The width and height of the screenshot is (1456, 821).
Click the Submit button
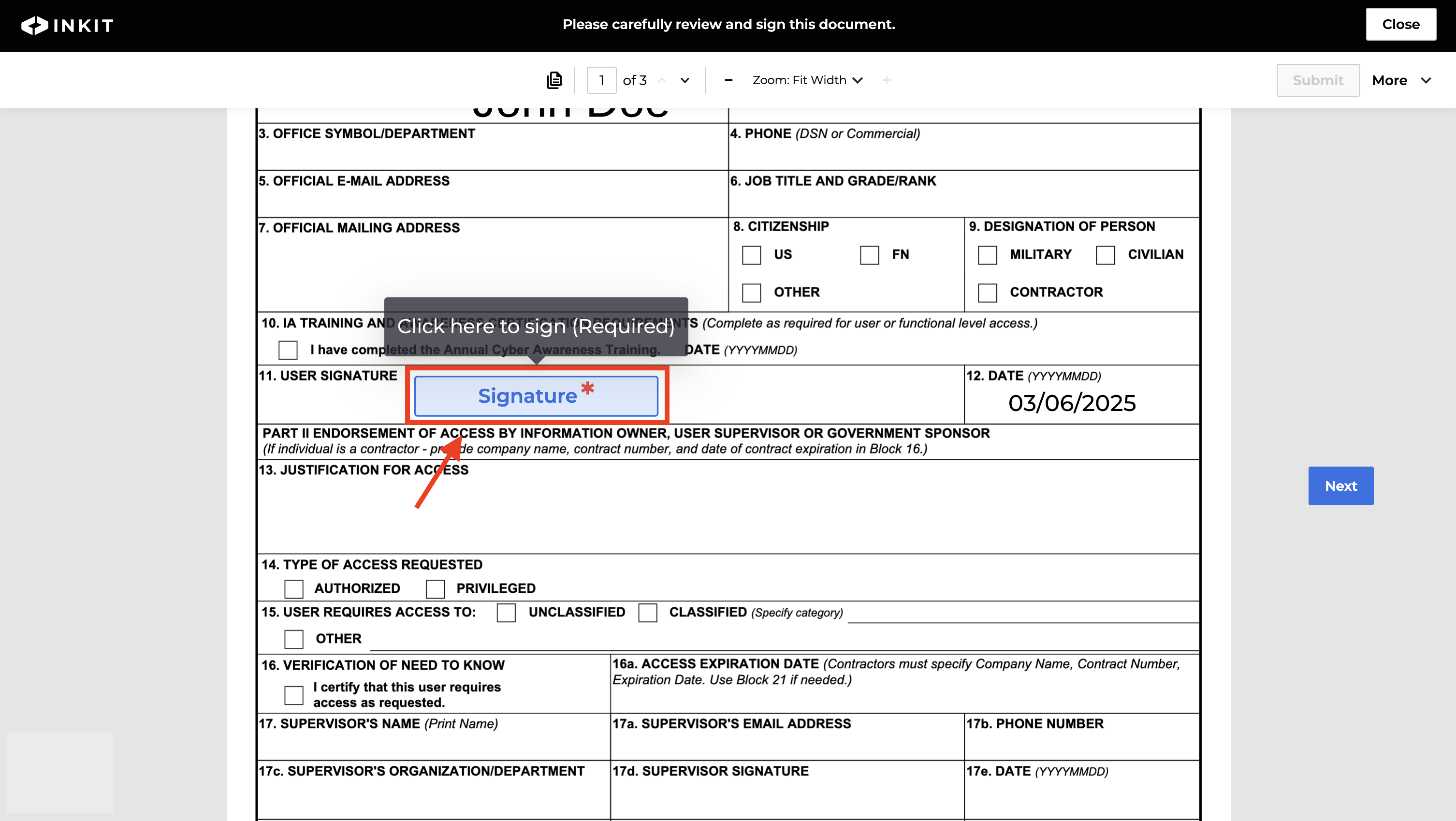pos(1318,80)
